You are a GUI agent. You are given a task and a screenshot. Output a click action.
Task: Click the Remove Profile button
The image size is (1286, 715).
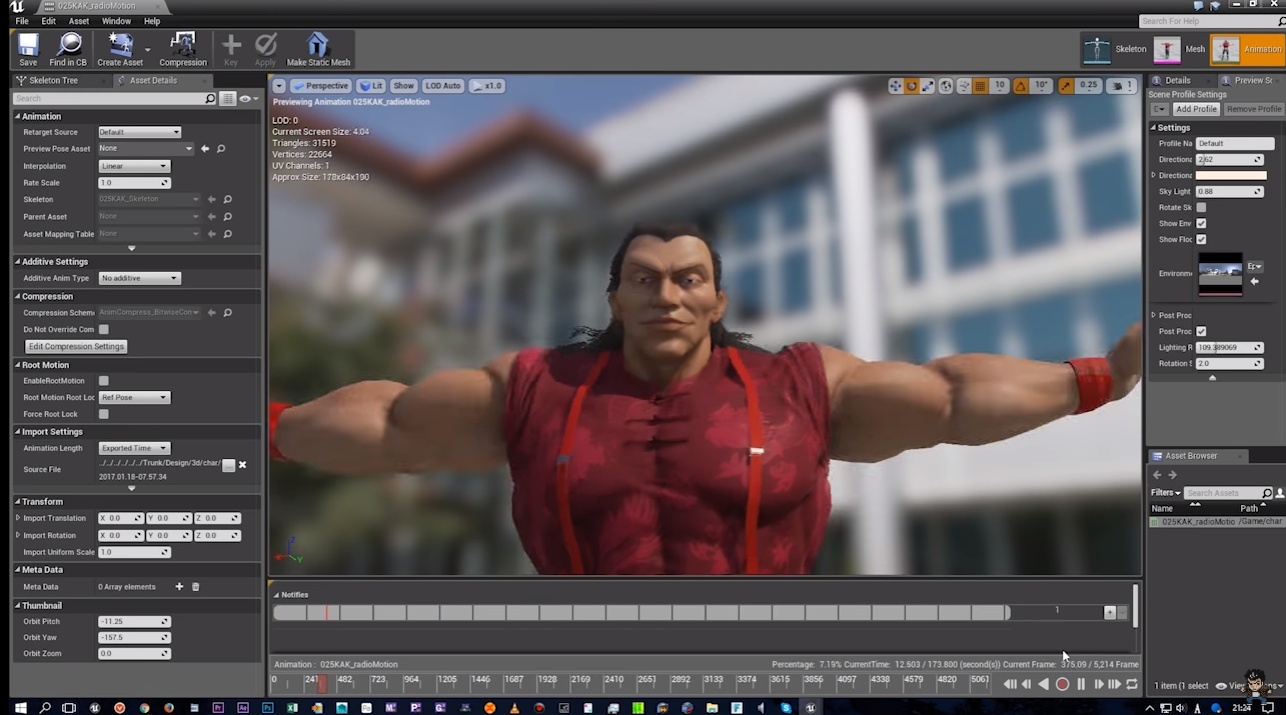pyautogui.click(x=1254, y=109)
